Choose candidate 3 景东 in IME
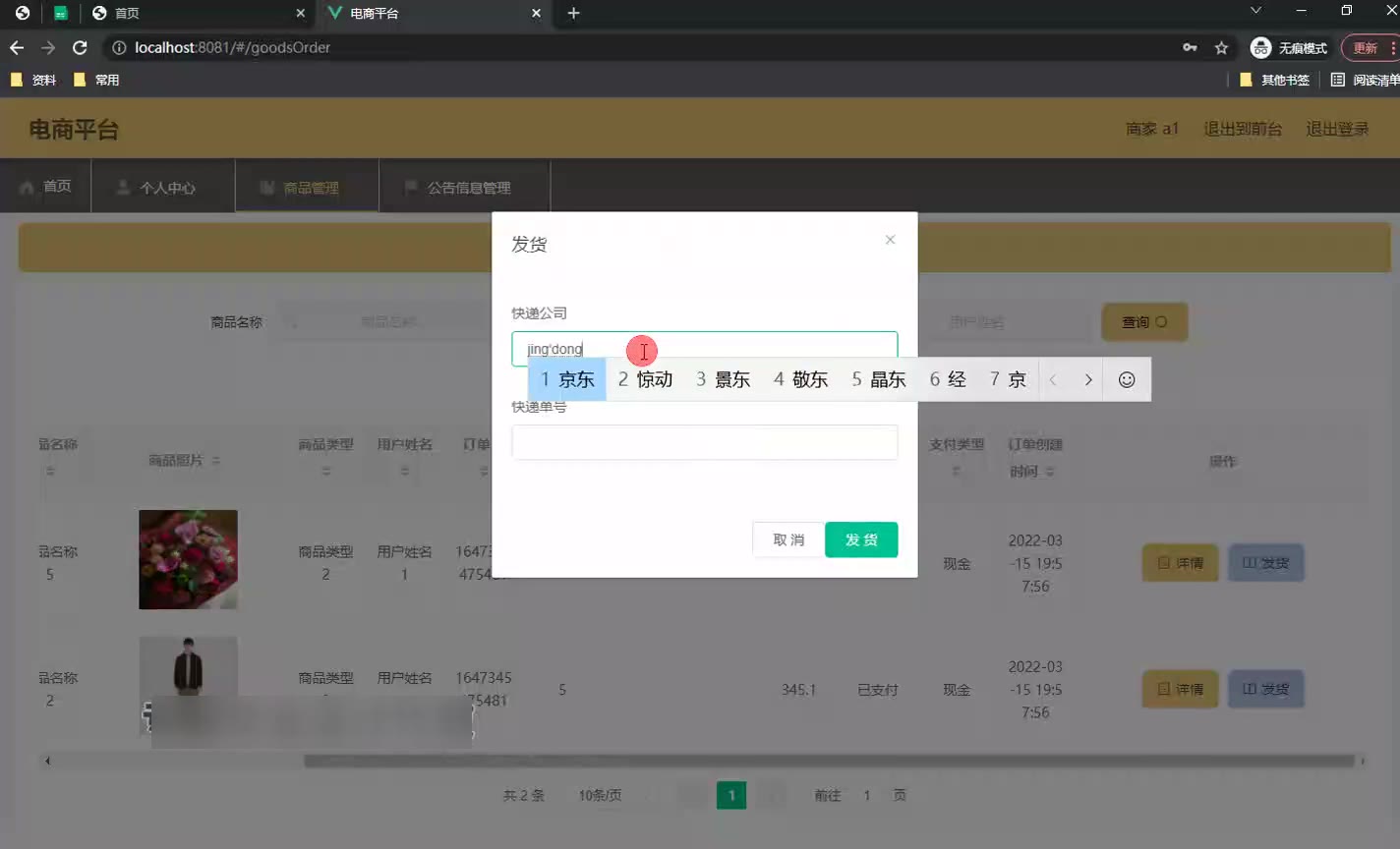This screenshot has width=1400, height=849. click(x=723, y=380)
